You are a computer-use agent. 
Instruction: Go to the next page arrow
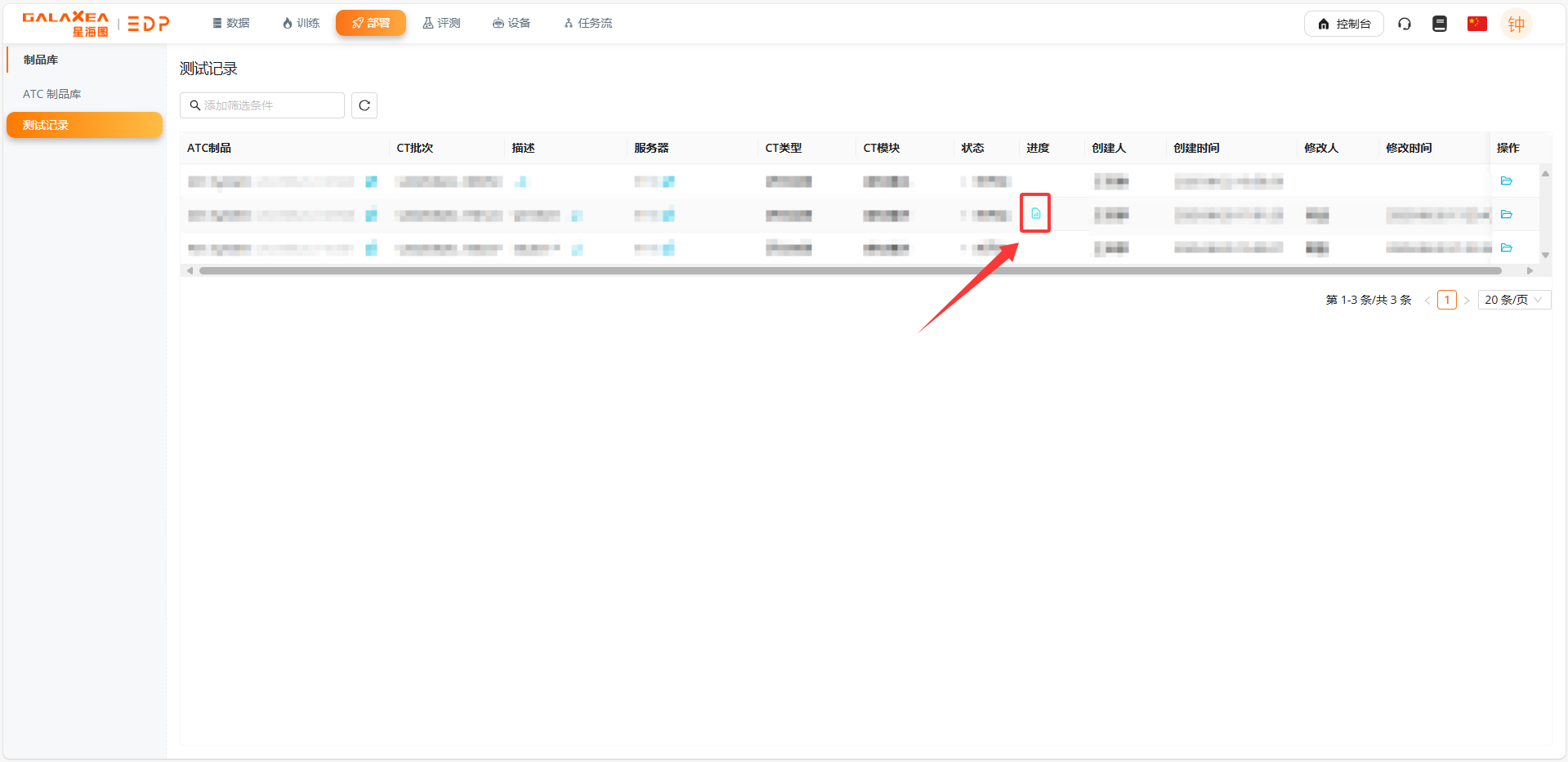click(x=1467, y=301)
